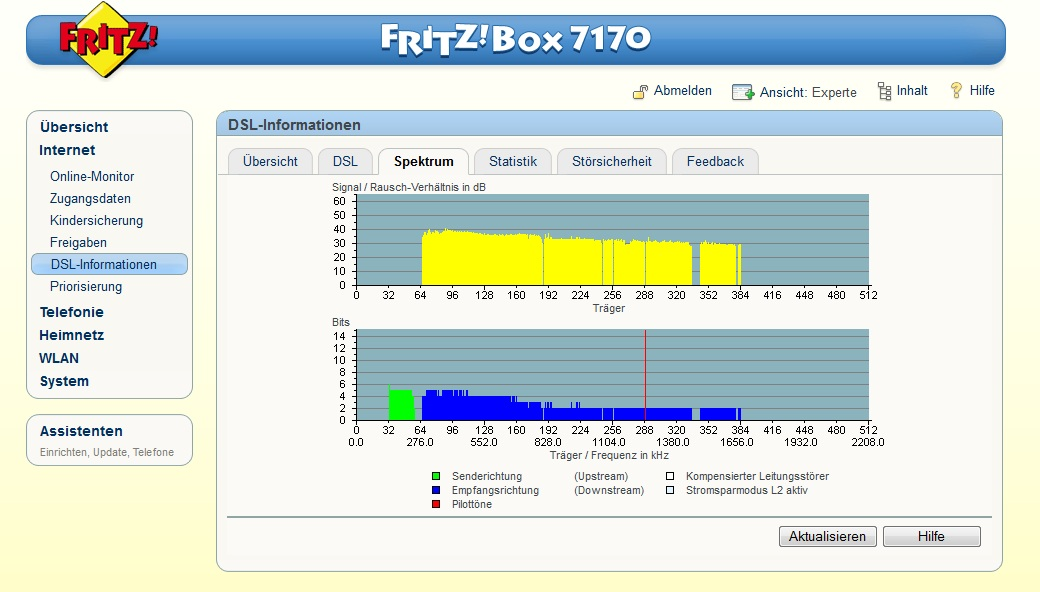1040x592 pixels.
Task: Open Übersicht in the sidebar
Action: pyautogui.click(x=74, y=127)
